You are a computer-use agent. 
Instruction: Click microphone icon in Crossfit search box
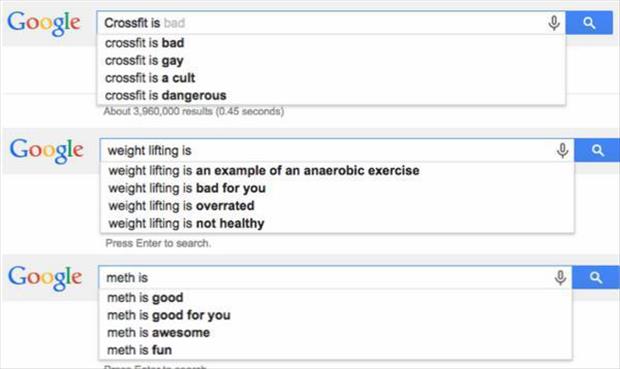[554, 23]
